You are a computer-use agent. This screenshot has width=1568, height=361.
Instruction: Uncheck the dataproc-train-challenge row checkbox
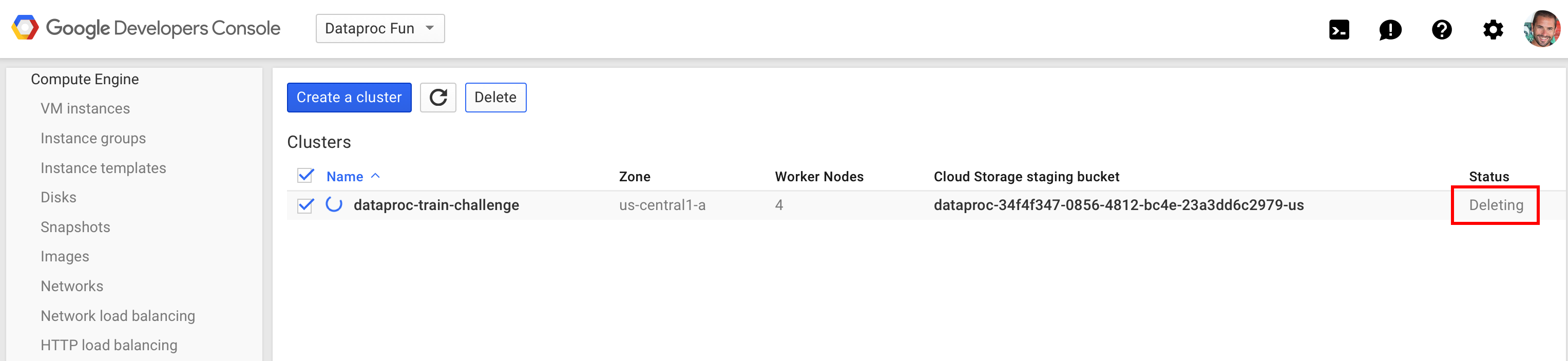305,205
